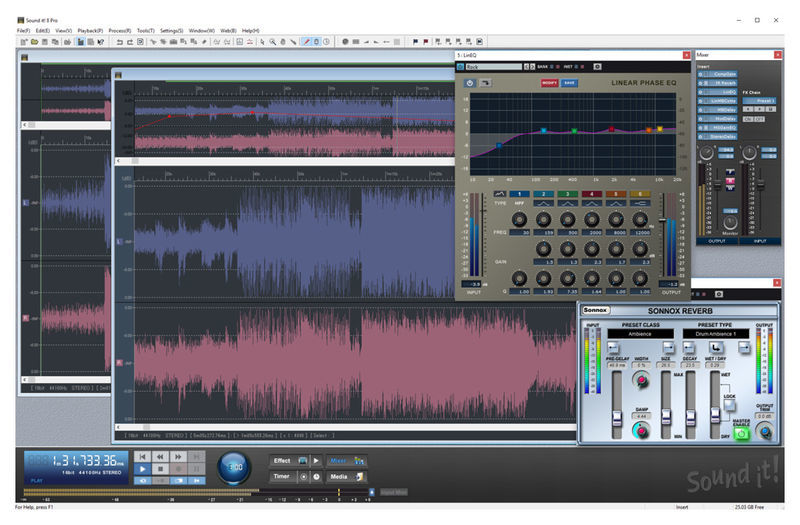Click the play arrow next to Effect
Screen dimensions: 800x525
316,461
